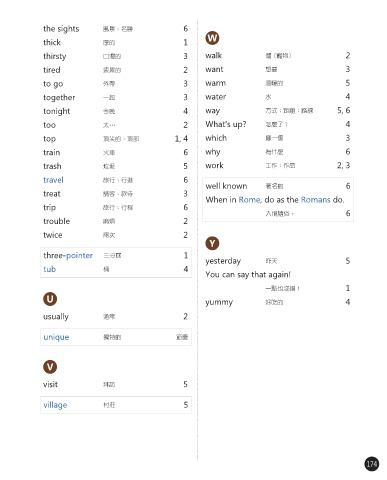This screenshot has height=480, width=387.
Task: Click the word together
Action: [59, 98]
